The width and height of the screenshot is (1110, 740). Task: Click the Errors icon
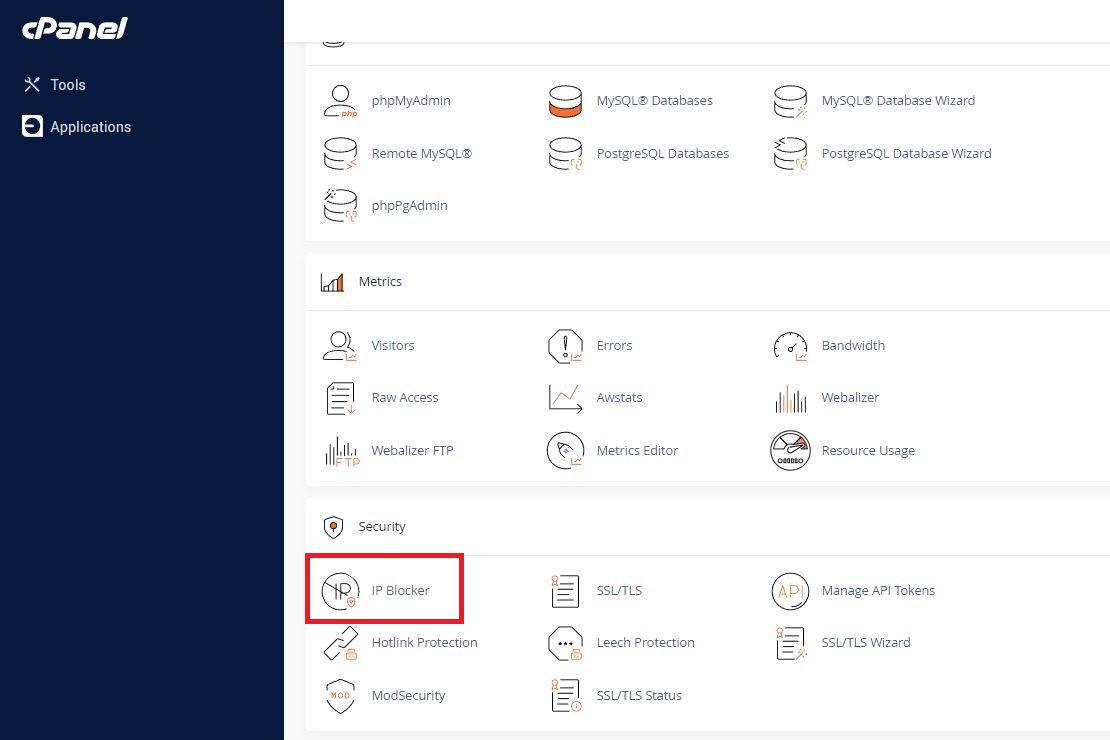[x=565, y=346]
